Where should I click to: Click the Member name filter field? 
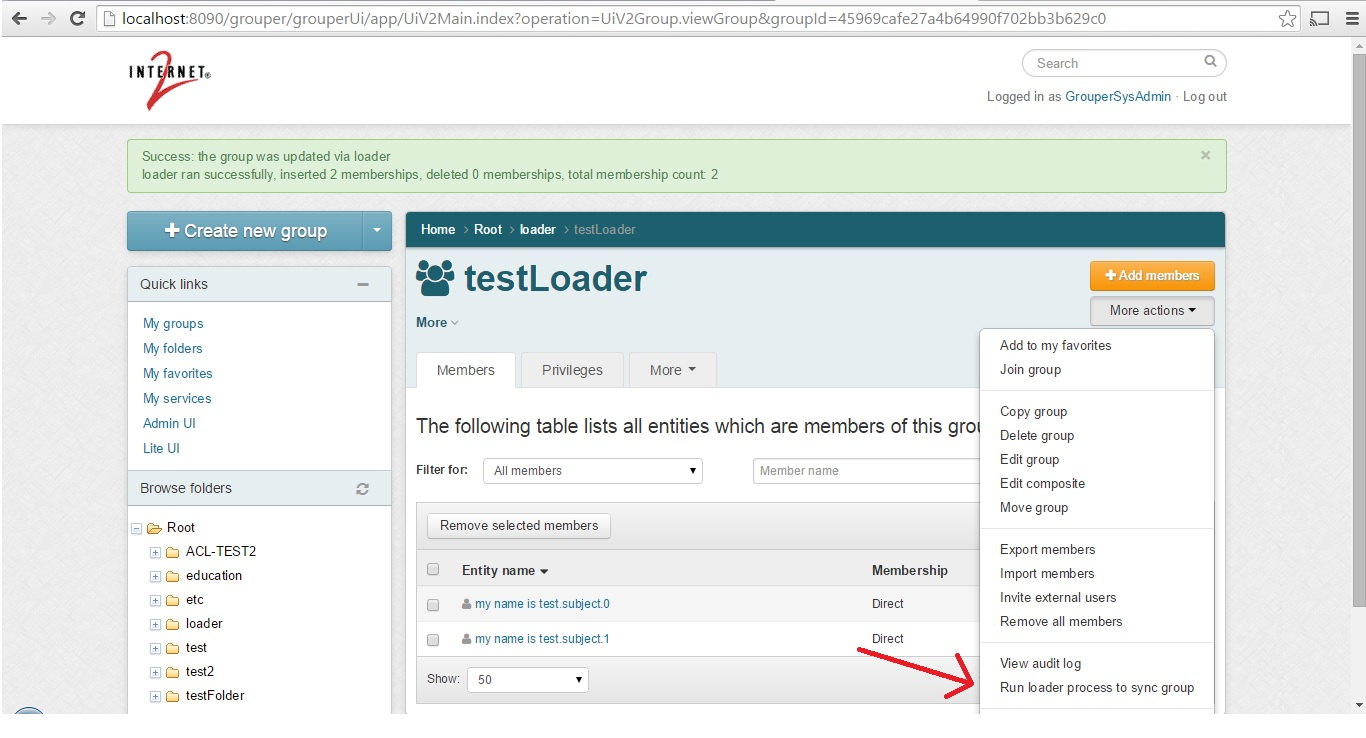click(866, 471)
